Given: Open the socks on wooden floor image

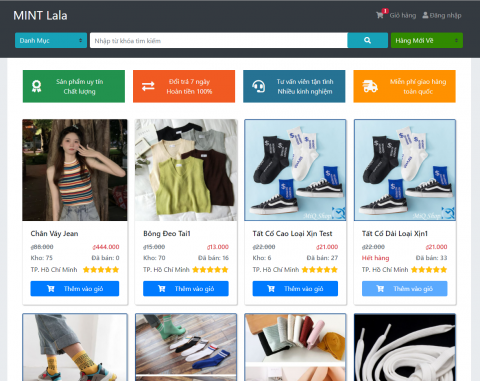Looking at the screenshot, I should (186, 347).
